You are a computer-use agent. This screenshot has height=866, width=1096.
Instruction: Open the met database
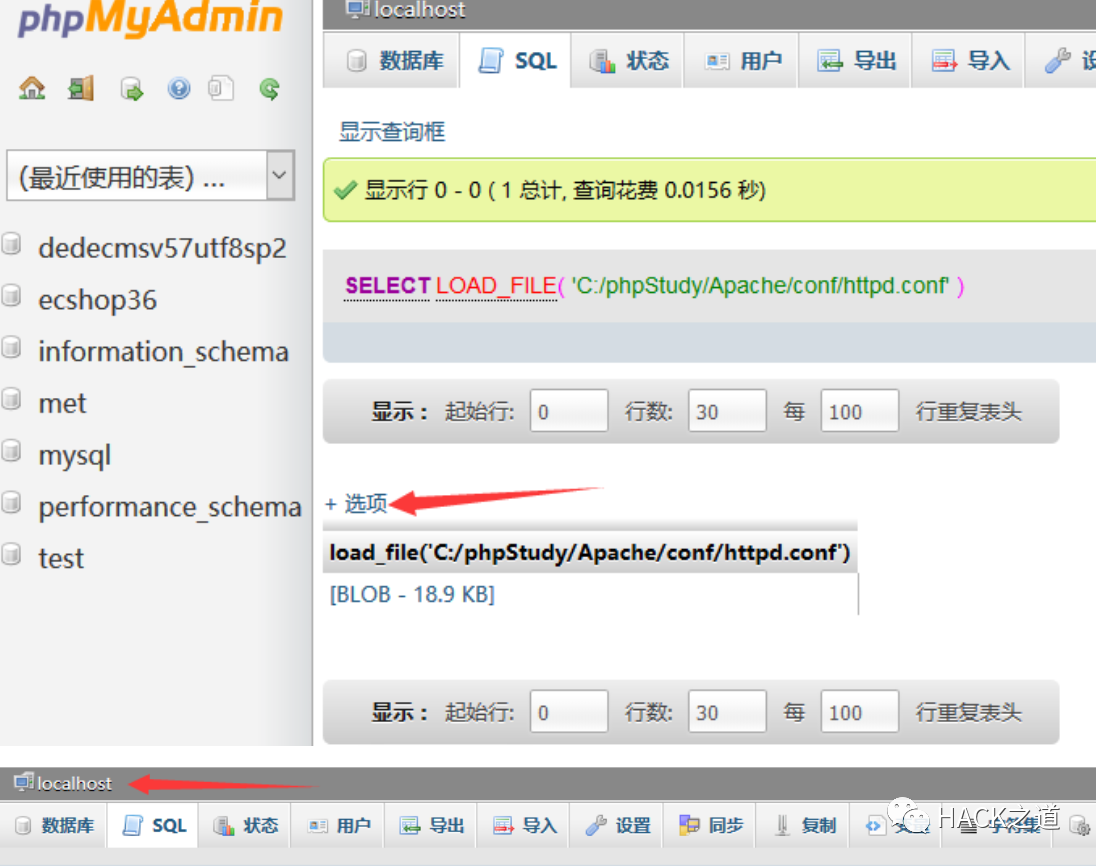(62, 403)
